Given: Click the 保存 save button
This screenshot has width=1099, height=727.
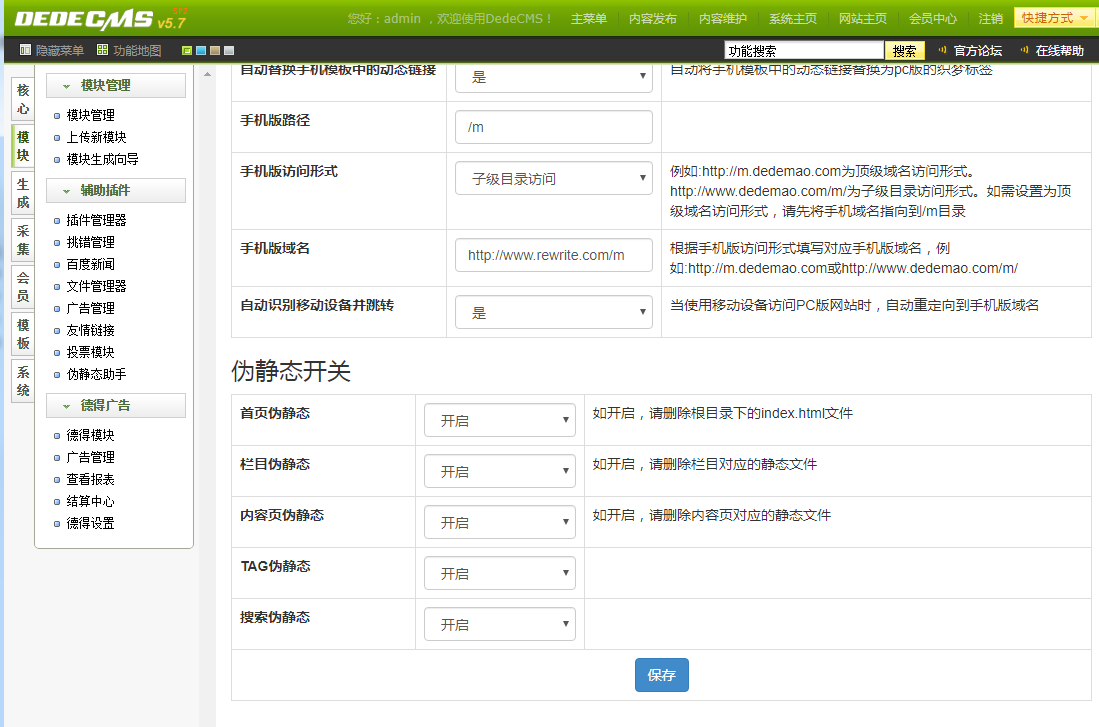Looking at the screenshot, I should click(662, 674).
